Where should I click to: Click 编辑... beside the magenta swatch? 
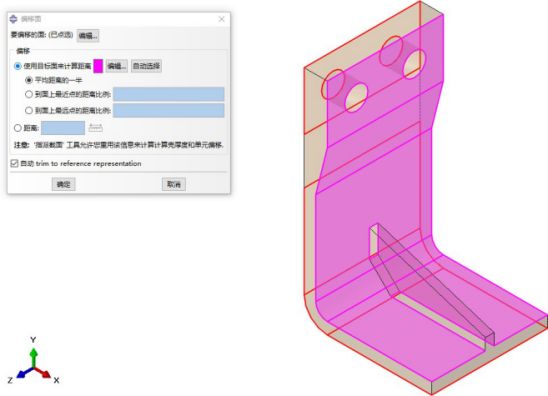tap(117, 66)
